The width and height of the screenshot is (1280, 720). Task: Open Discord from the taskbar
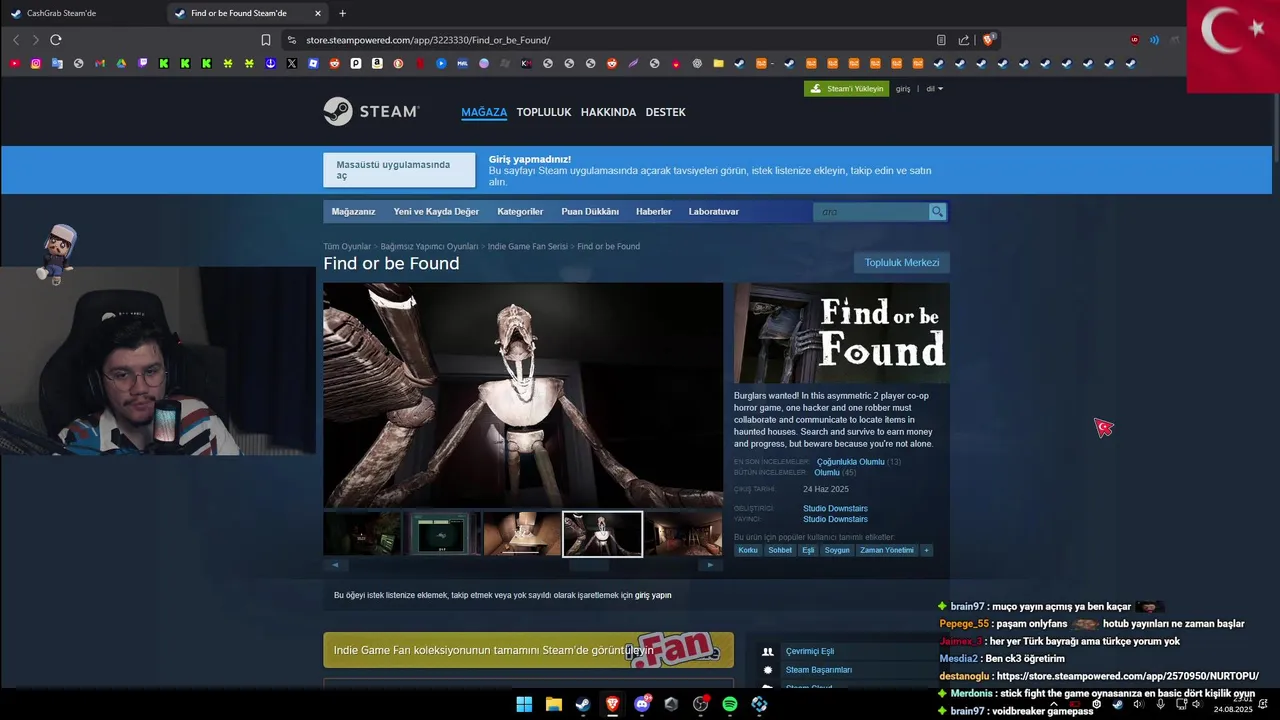tap(642, 704)
